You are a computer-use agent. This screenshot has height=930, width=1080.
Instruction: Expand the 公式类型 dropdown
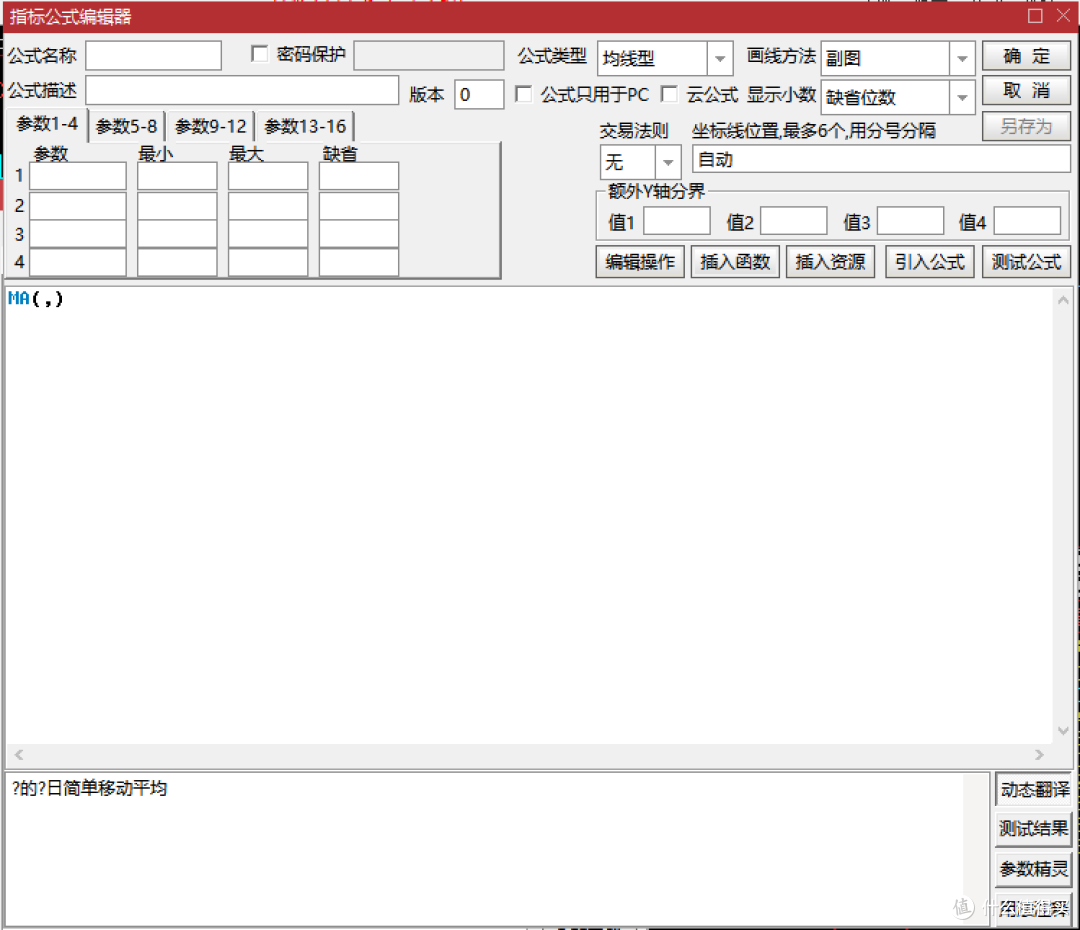click(720, 59)
